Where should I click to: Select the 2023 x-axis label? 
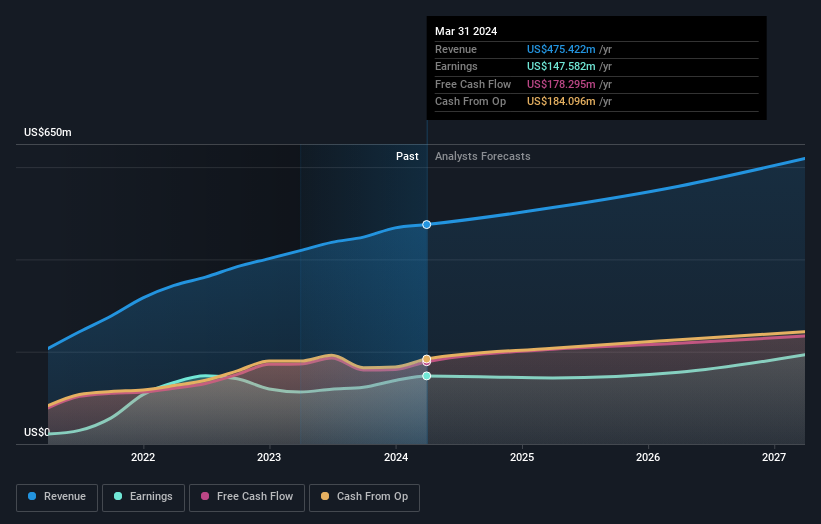(x=269, y=457)
